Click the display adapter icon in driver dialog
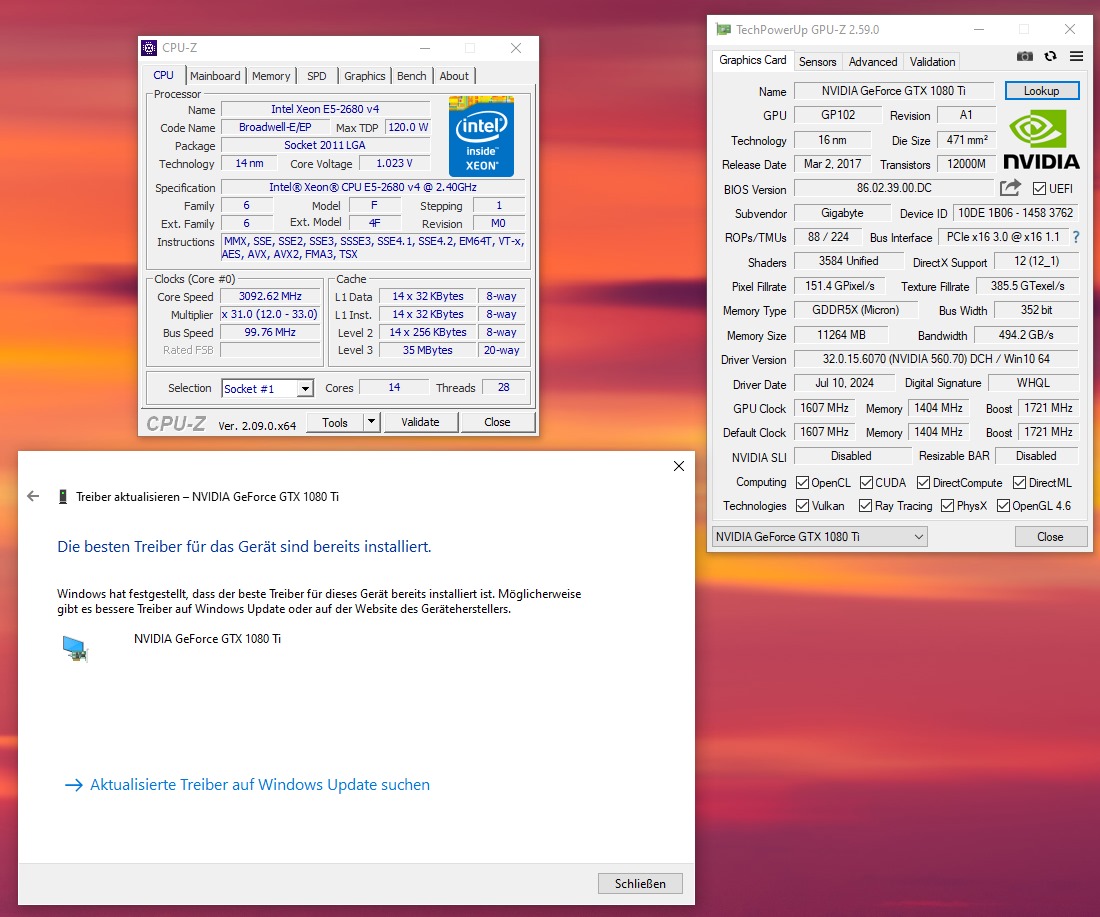 point(75,648)
